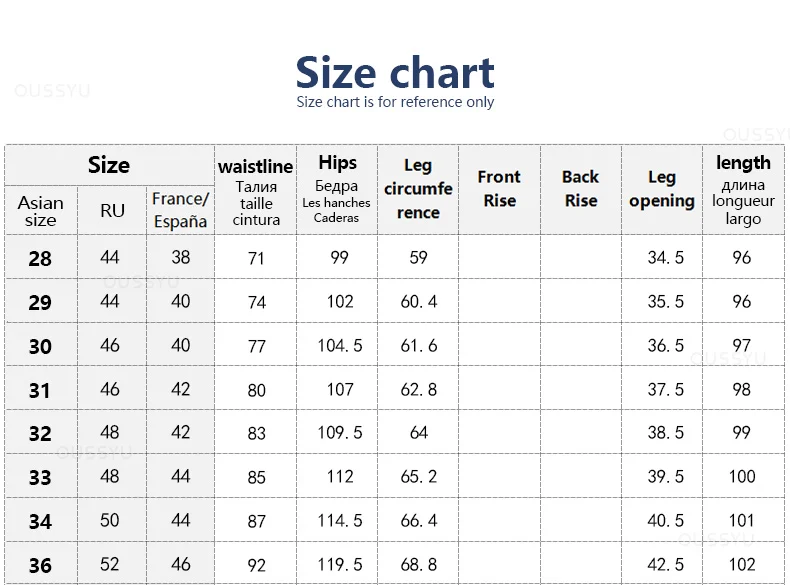Image resolution: width=790 pixels, height=585 pixels.
Task: Click the RU column header
Action: [112, 211]
